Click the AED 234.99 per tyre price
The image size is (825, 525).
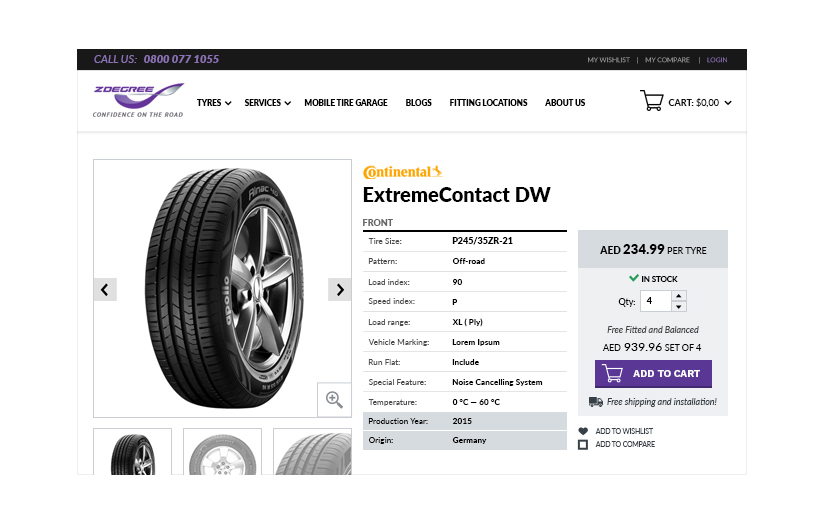653,250
